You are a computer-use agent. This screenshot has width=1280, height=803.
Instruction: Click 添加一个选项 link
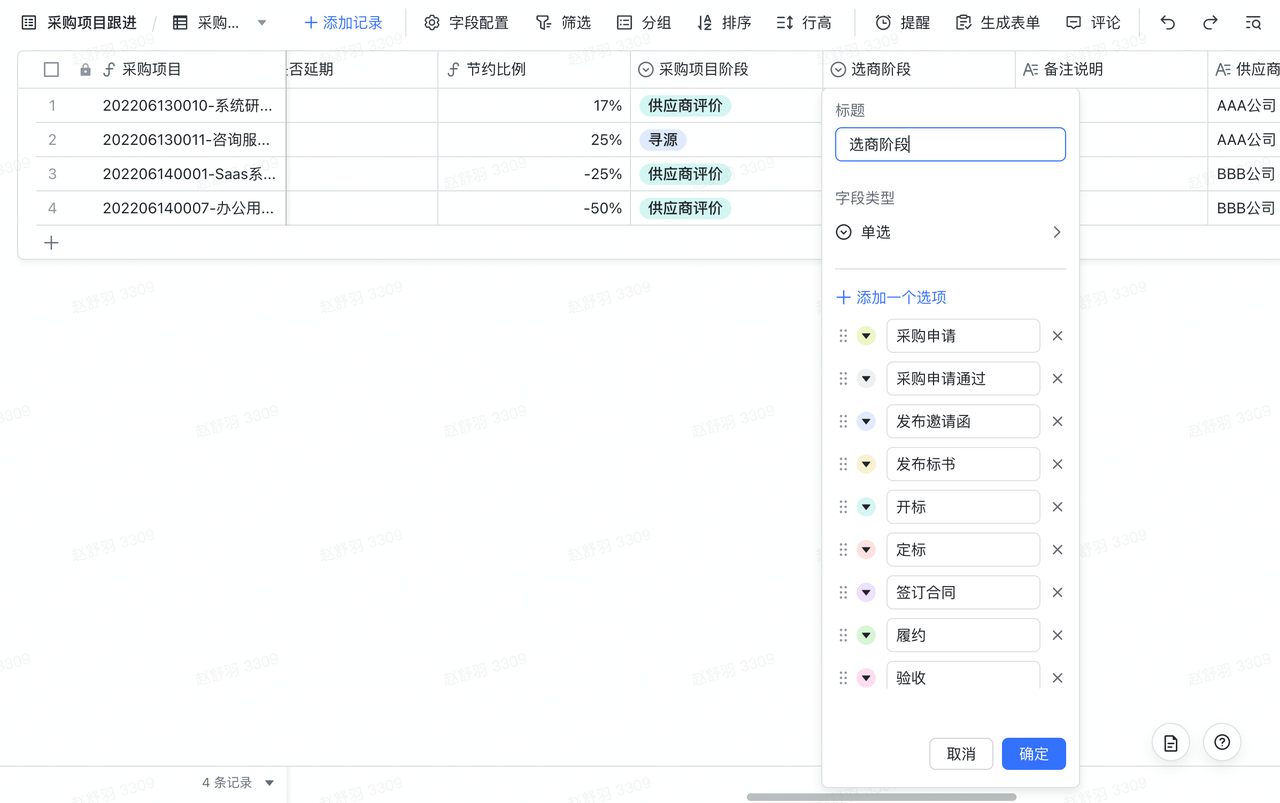click(x=891, y=297)
